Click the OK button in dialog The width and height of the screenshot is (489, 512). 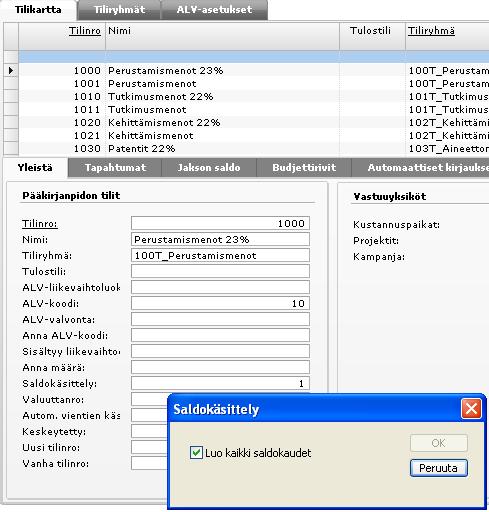(x=438, y=443)
